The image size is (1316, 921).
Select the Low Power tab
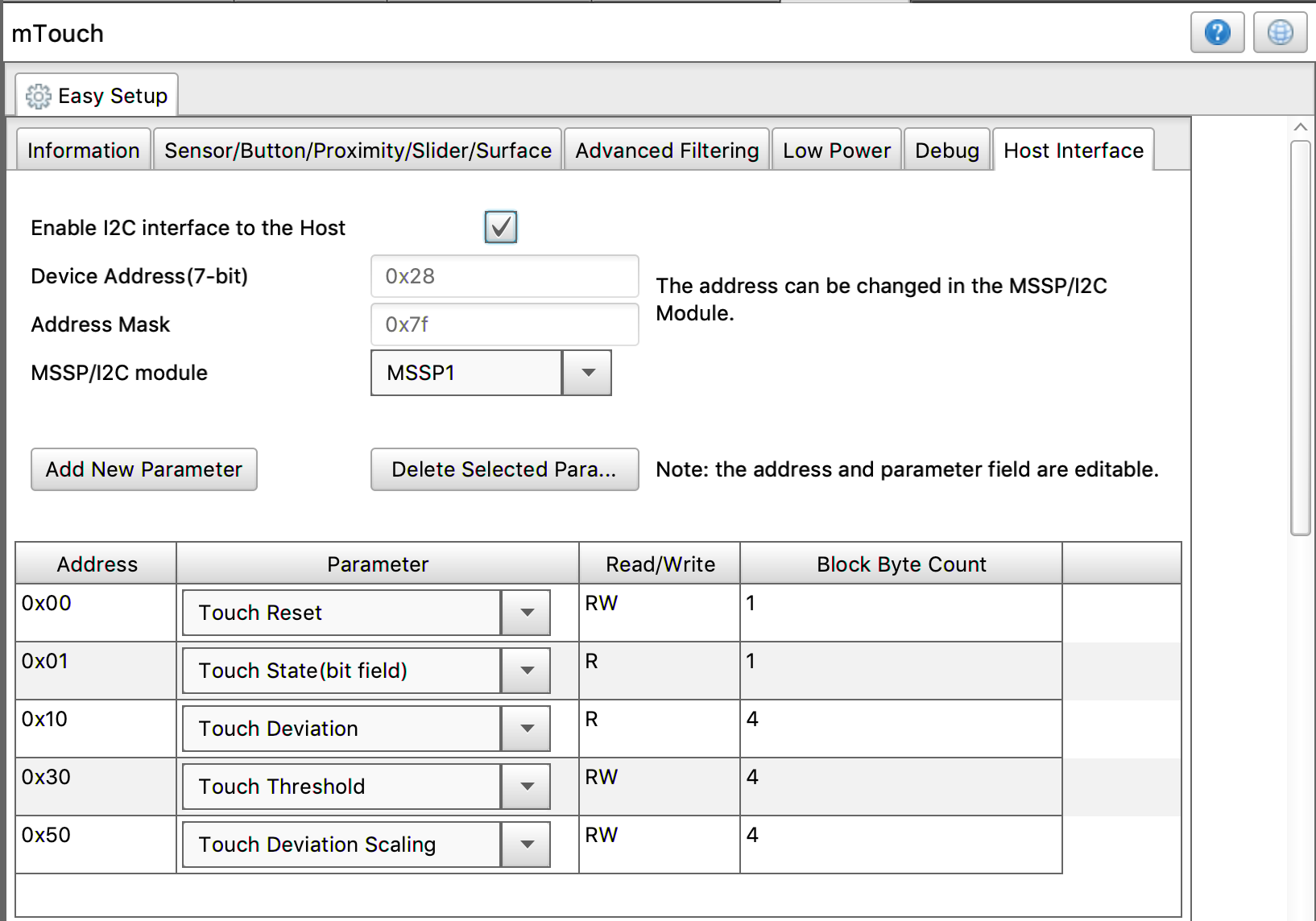click(x=836, y=150)
